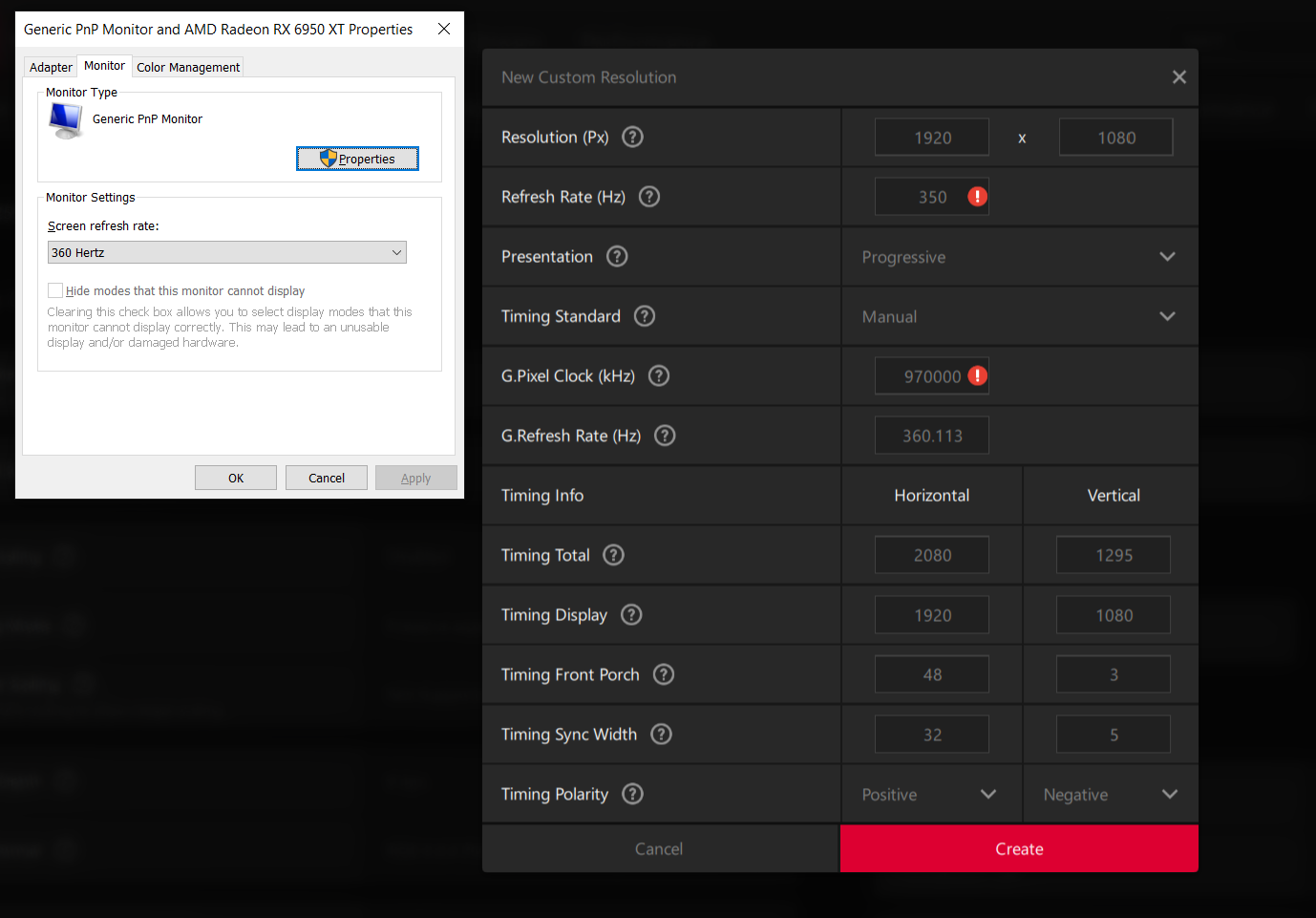Open horizontal polarity Positive dropdown
The height and width of the screenshot is (918, 1316).
pyautogui.click(x=930, y=794)
